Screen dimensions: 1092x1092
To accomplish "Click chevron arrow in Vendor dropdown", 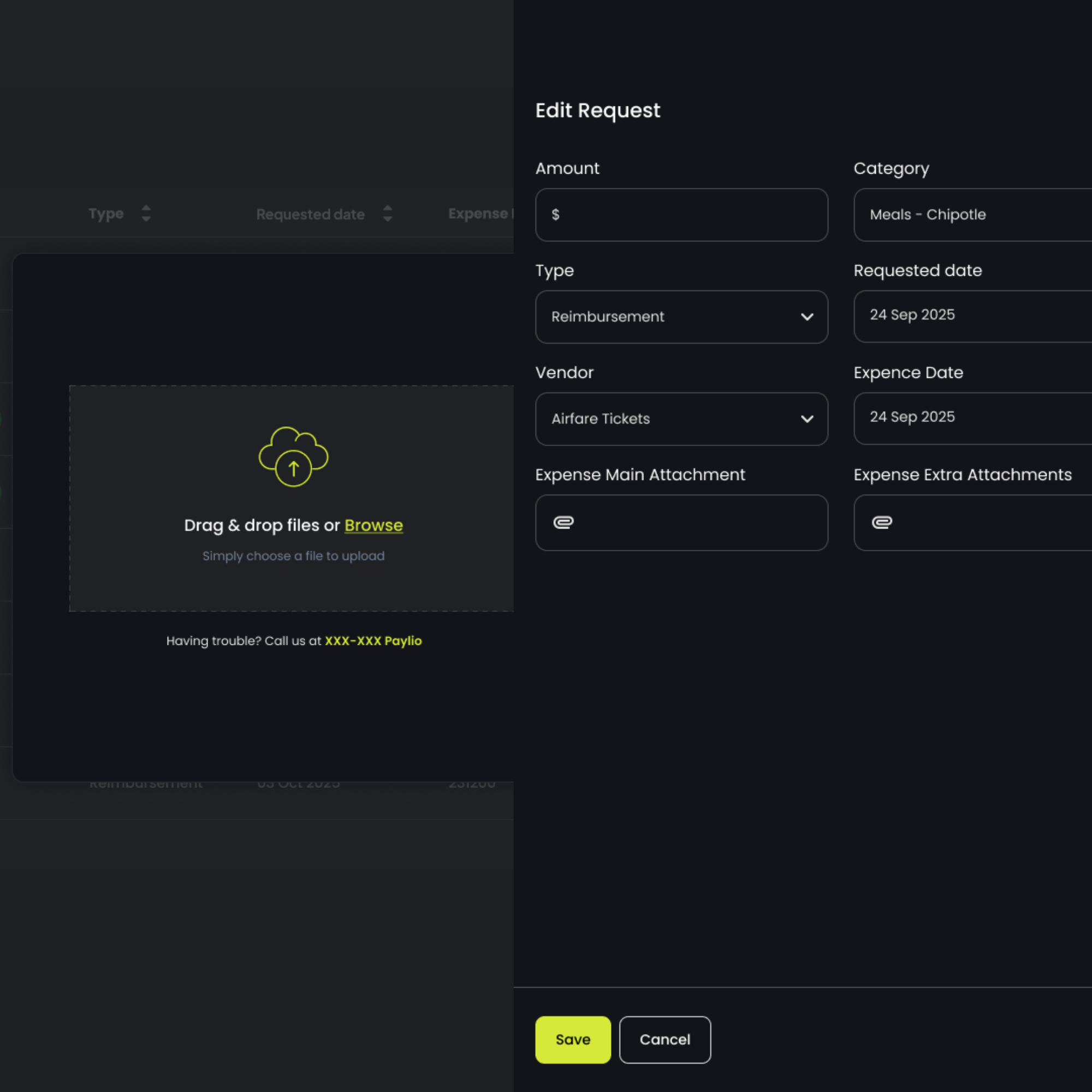I will 806,419.
